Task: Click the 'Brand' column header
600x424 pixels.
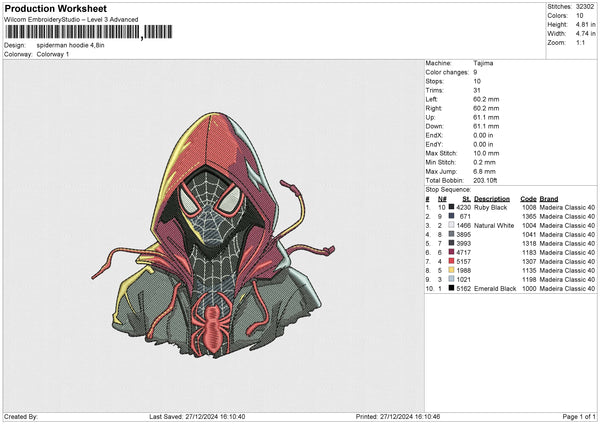Action: click(549, 199)
